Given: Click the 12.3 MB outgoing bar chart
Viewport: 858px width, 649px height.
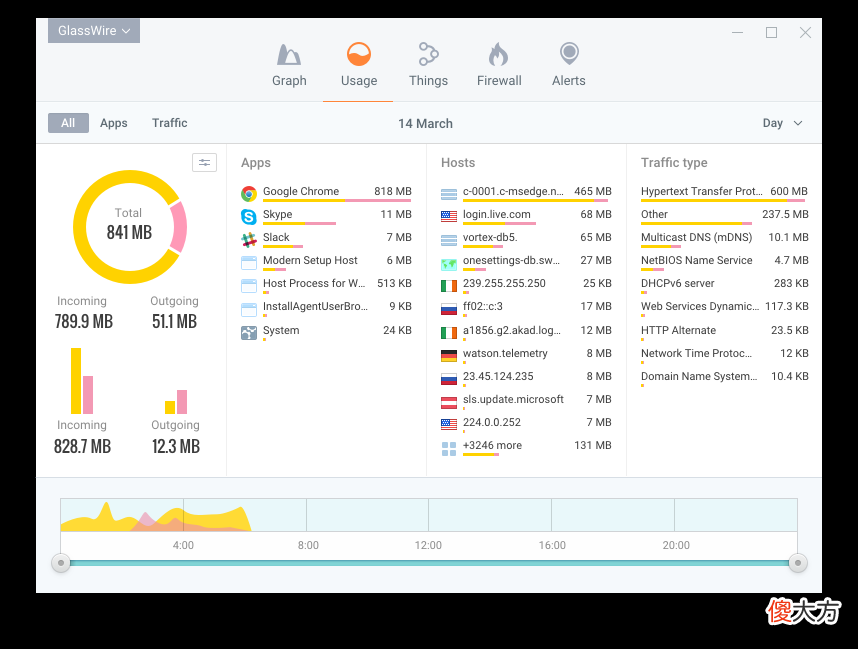Looking at the screenshot, I should click(176, 402).
